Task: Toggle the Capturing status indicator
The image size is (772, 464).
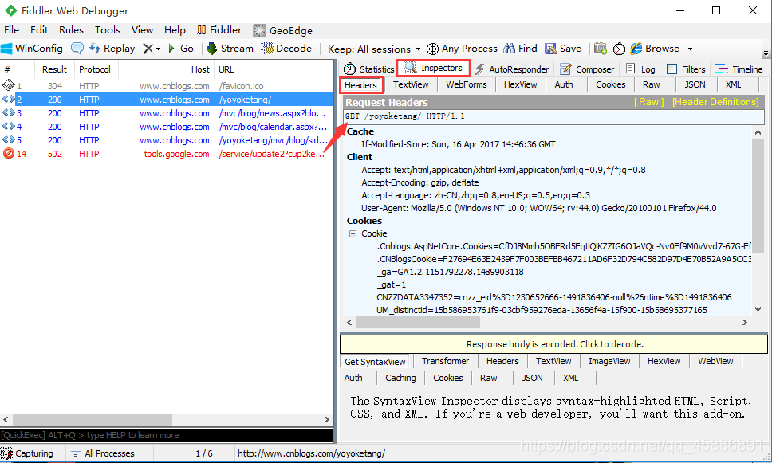Action: pyautogui.click(x=27, y=454)
